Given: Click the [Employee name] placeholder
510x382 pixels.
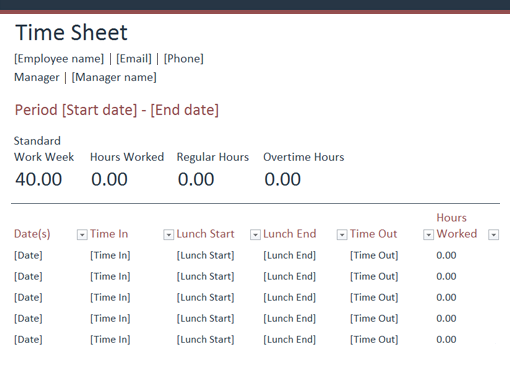Looking at the screenshot, I should coord(59,59).
